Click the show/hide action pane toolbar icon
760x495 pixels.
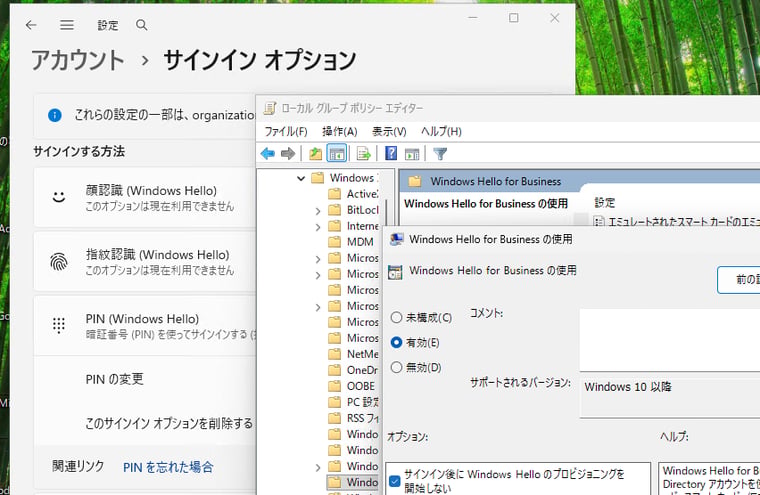[x=412, y=154]
